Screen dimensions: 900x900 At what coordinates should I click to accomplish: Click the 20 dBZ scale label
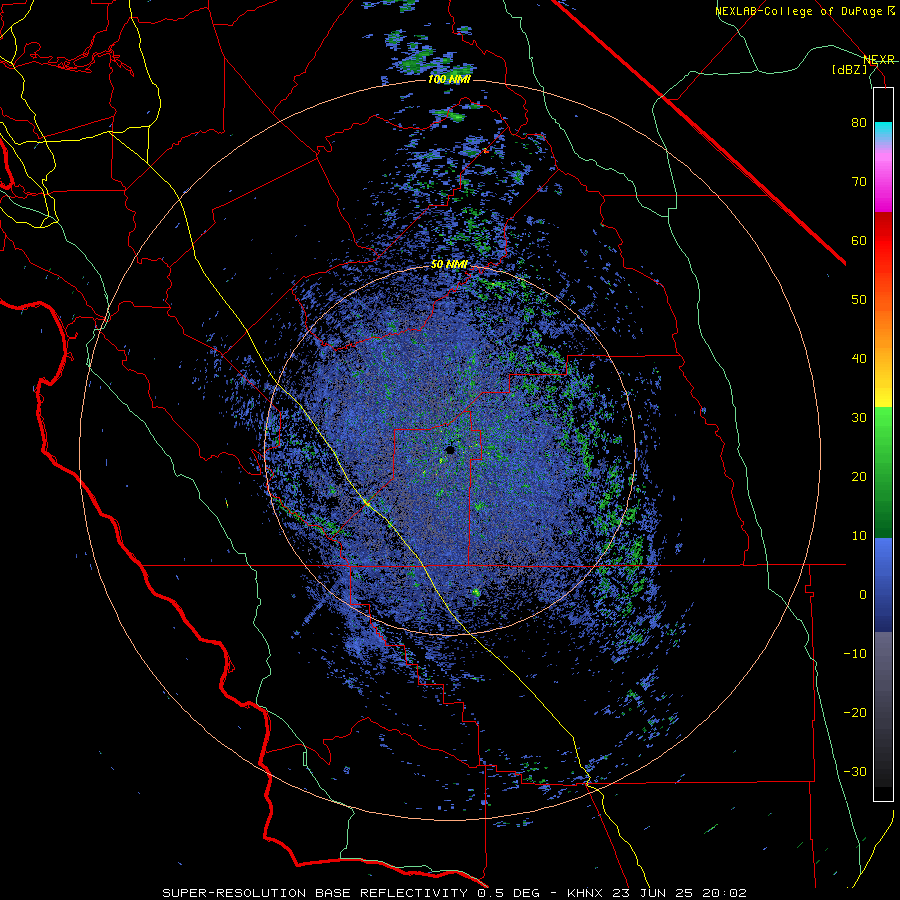859,477
